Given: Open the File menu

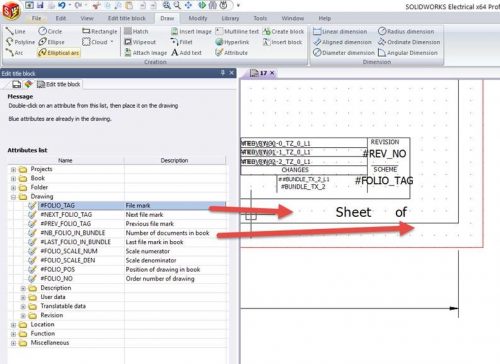Looking at the screenshot, I should (x=36, y=18).
